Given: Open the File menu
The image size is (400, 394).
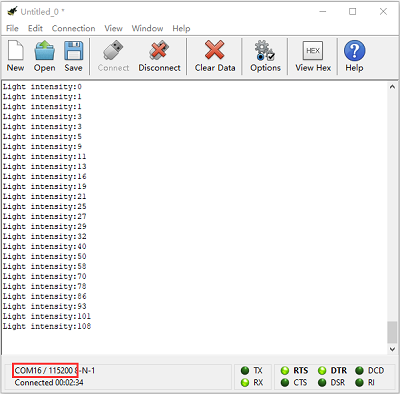Looking at the screenshot, I should click(x=12, y=28).
